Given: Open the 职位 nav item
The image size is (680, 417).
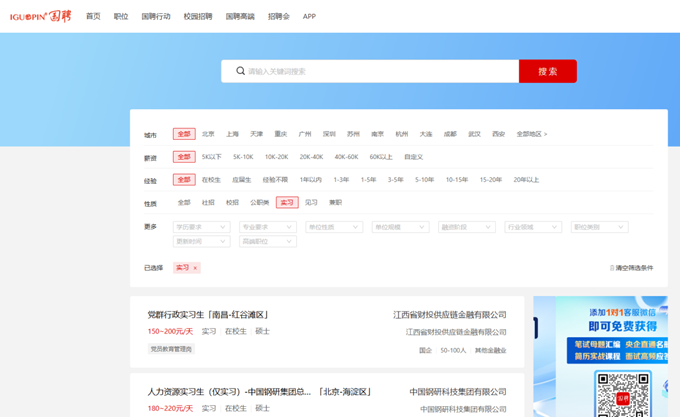Looking at the screenshot, I should (x=121, y=16).
